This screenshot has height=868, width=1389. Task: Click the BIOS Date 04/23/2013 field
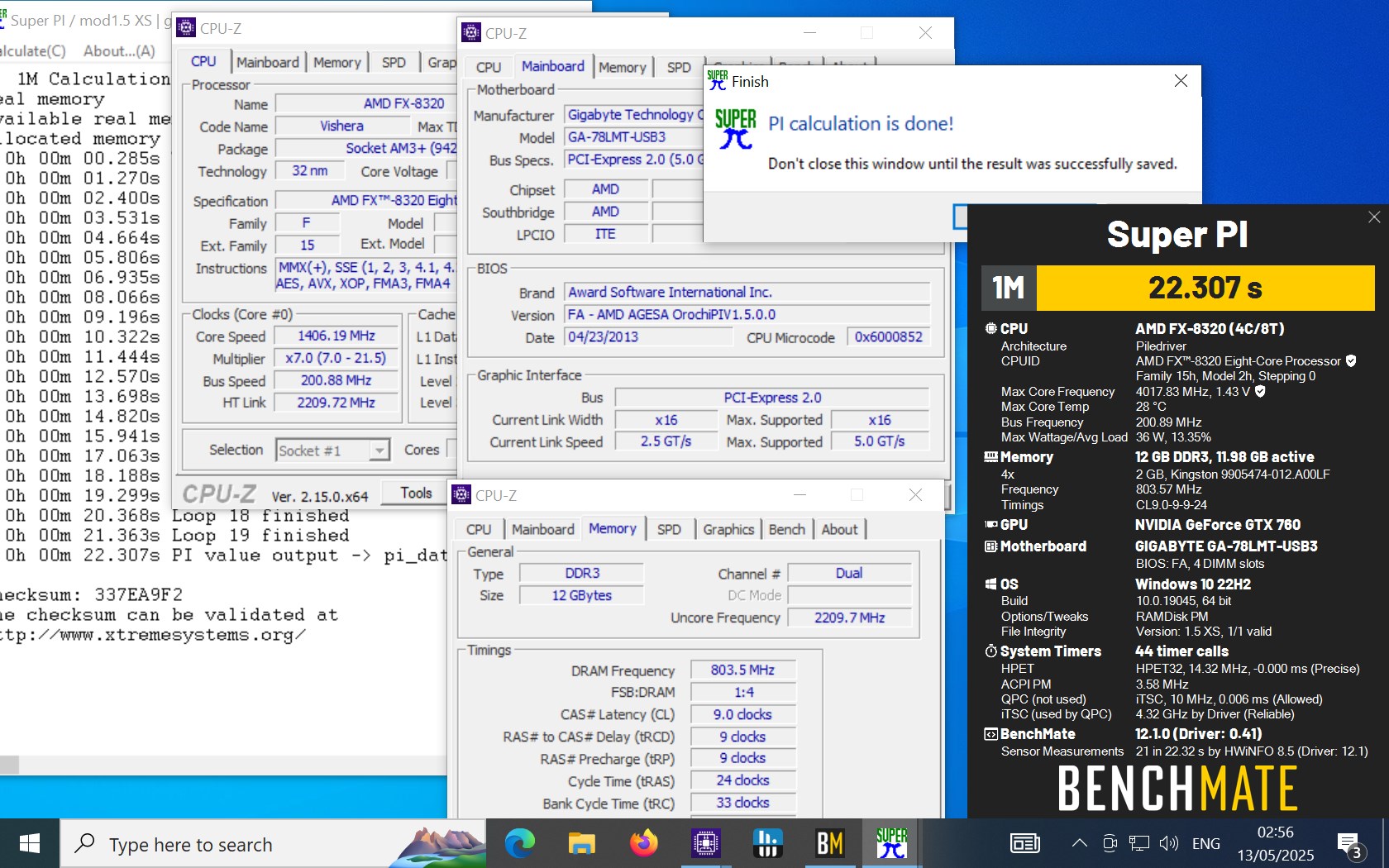(x=648, y=337)
